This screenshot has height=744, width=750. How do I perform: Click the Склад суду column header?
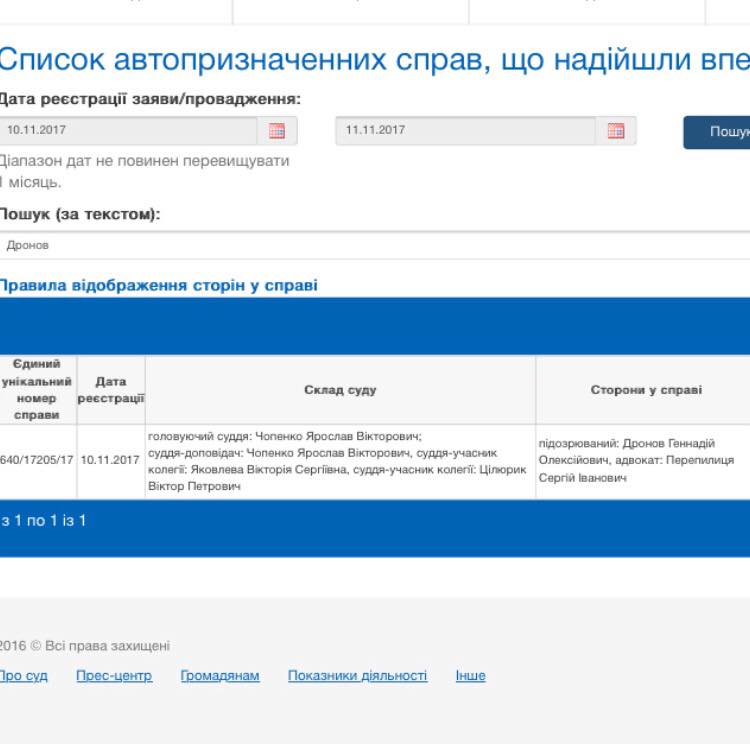click(x=340, y=389)
